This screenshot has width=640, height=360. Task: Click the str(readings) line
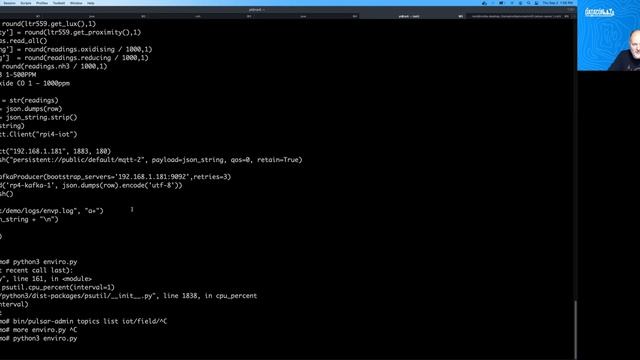pos(29,100)
